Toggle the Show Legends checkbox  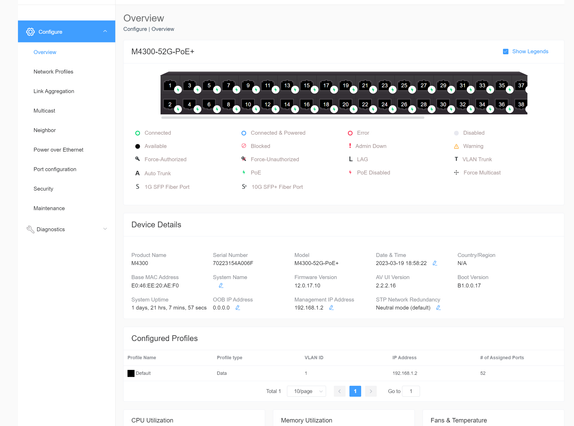(x=506, y=52)
